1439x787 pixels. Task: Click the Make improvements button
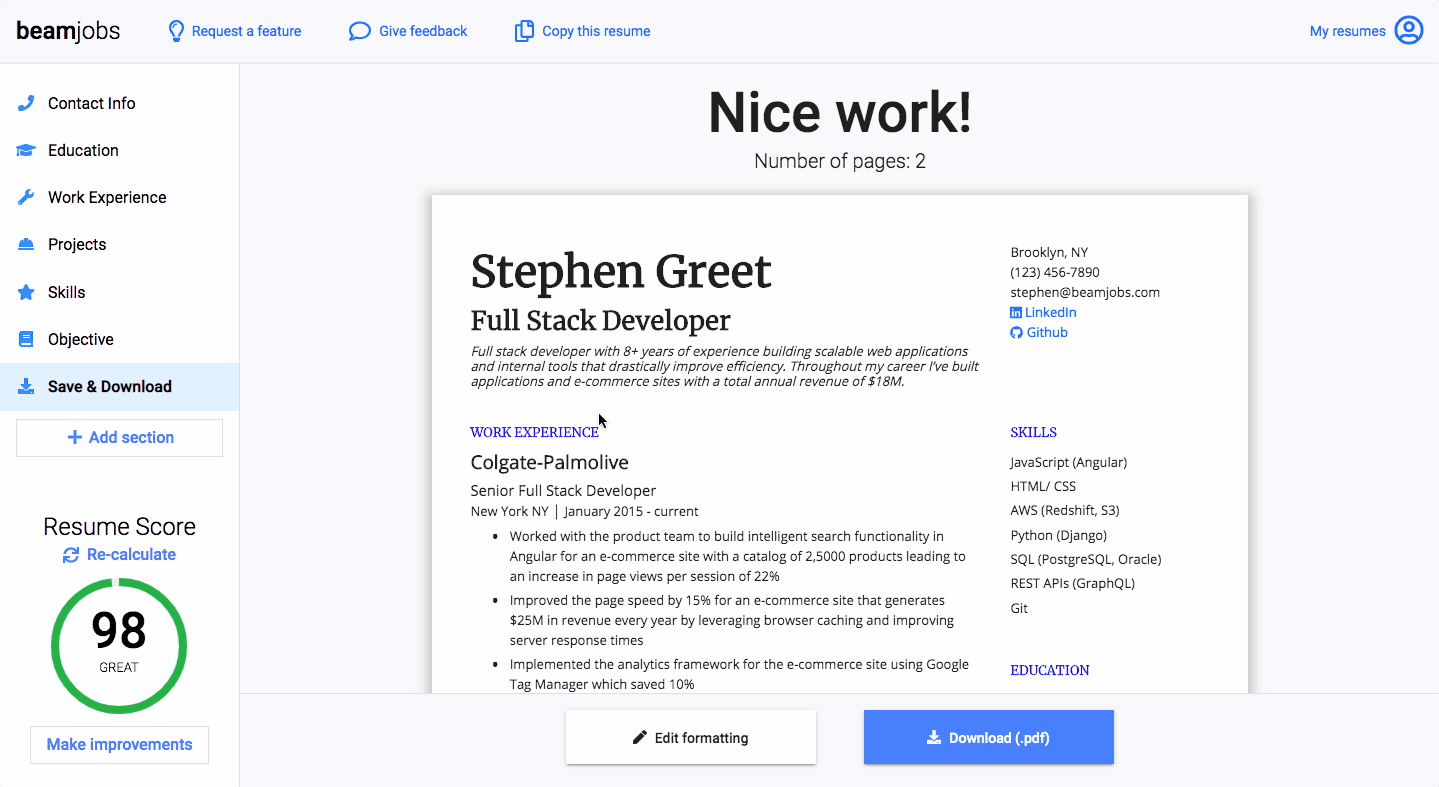click(119, 744)
